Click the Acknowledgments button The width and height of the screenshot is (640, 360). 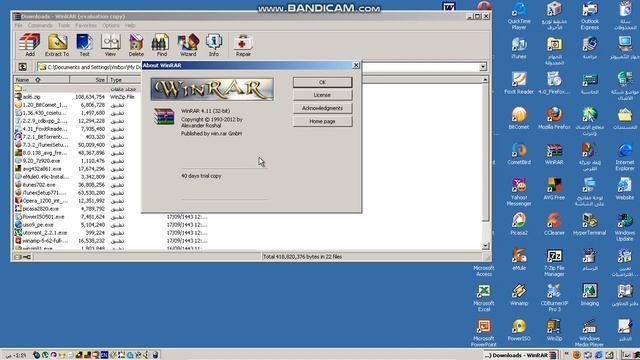pos(322,108)
